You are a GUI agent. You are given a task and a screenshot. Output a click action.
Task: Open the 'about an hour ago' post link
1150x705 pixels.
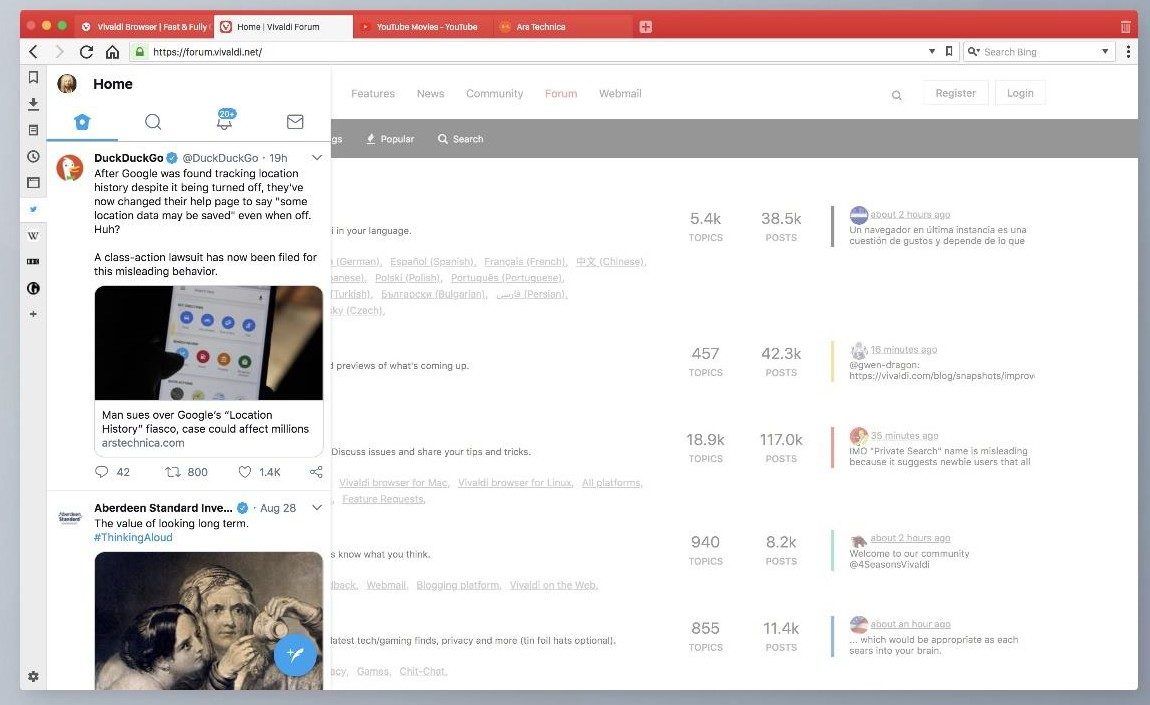tap(910, 624)
